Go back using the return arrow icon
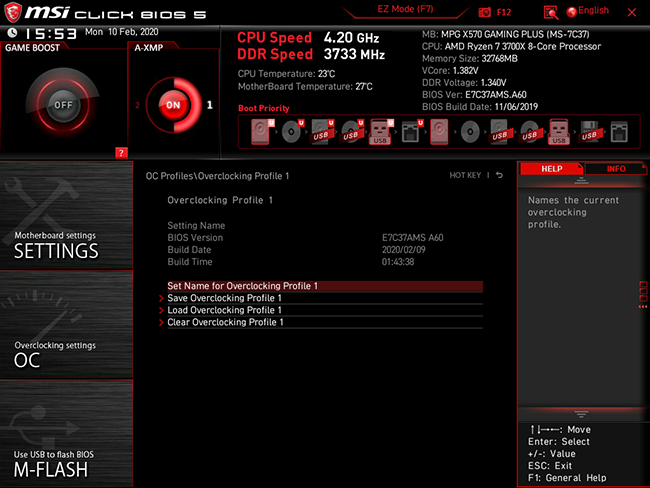650x488 pixels. (x=500, y=175)
